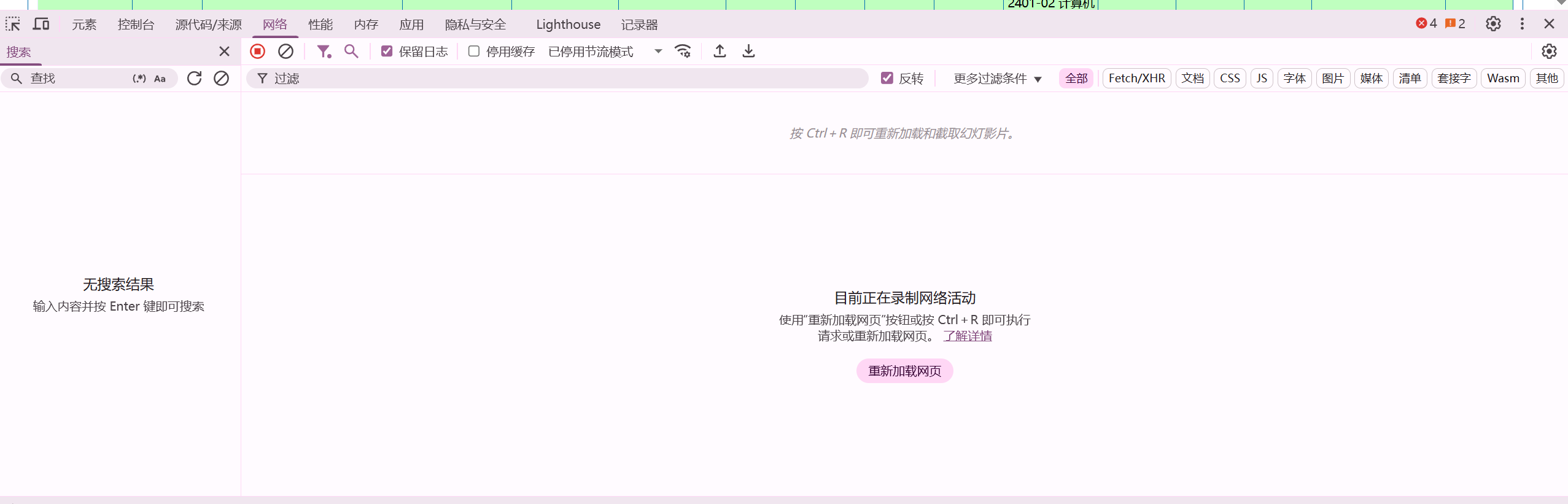Toggle the device toolbar icon
The width and height of the screenshot is (1568, 504).
pyautogui.click(x=41, y=25)
